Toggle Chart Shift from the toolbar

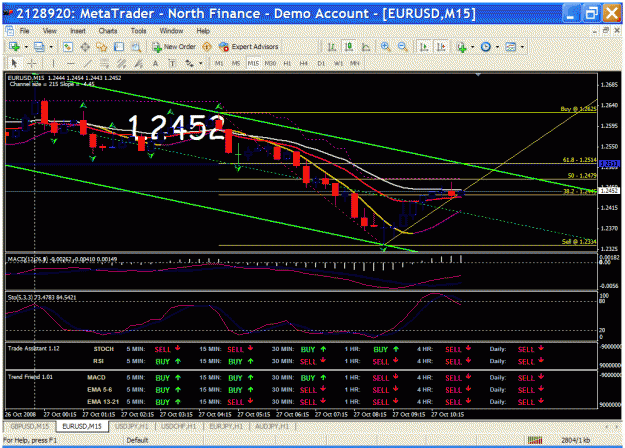441,47
